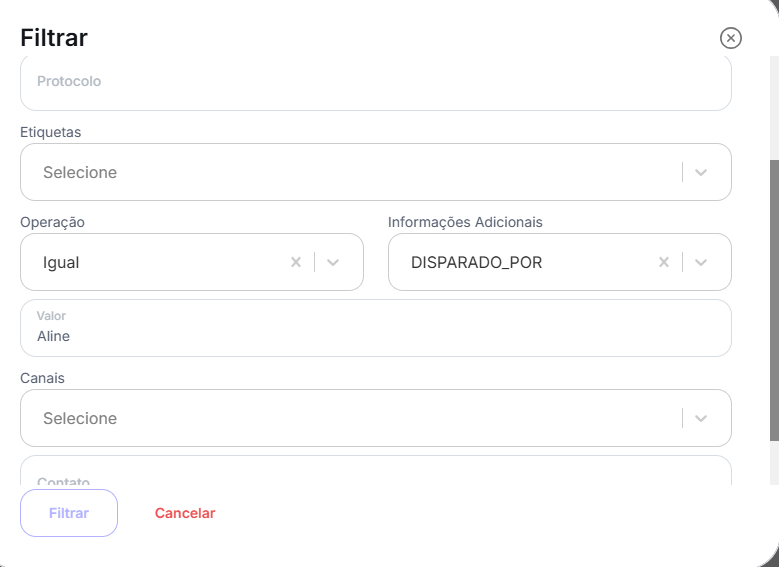Click into the Protocolo input field
The image size is (779, 567).
tap(375, 82)
